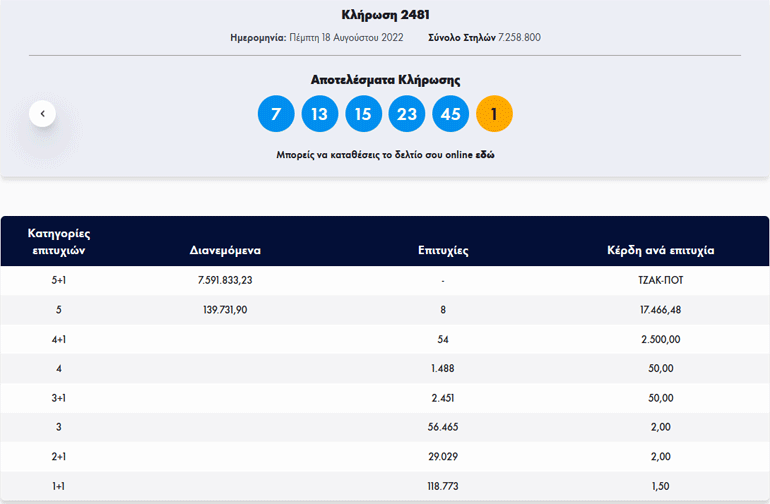
Task: Select the 4+1 category row label
Action: pyautogui.click(x=58, y=340)
